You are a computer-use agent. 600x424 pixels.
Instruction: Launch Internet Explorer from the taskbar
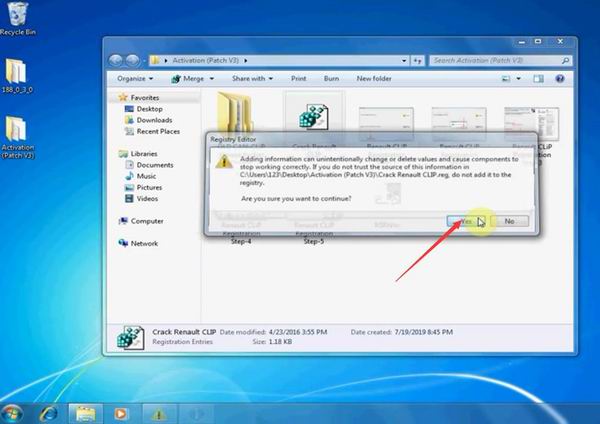(x=47, y=411)
